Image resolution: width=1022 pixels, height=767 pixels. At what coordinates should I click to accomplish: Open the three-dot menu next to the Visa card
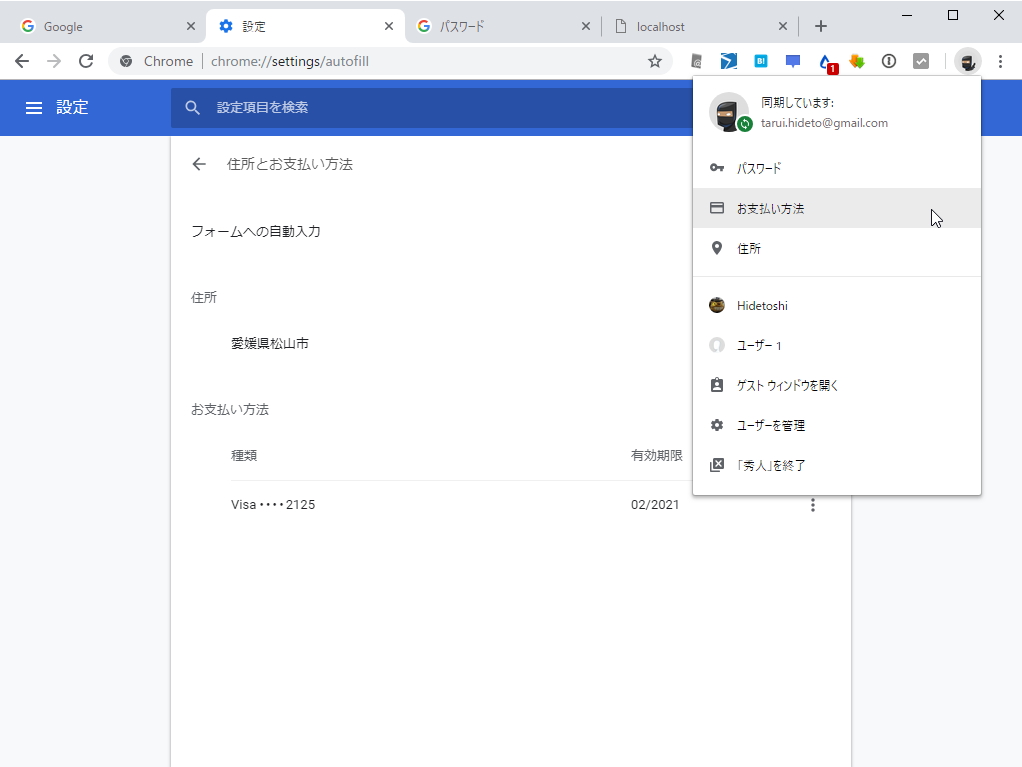[x=813, y=505]
